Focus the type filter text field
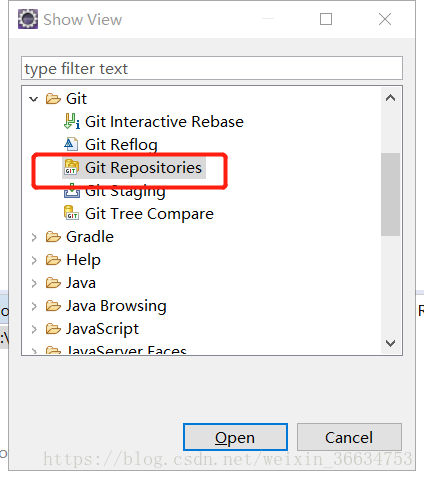The width and height of the screenshot is (424, 479). coord(212,68)
